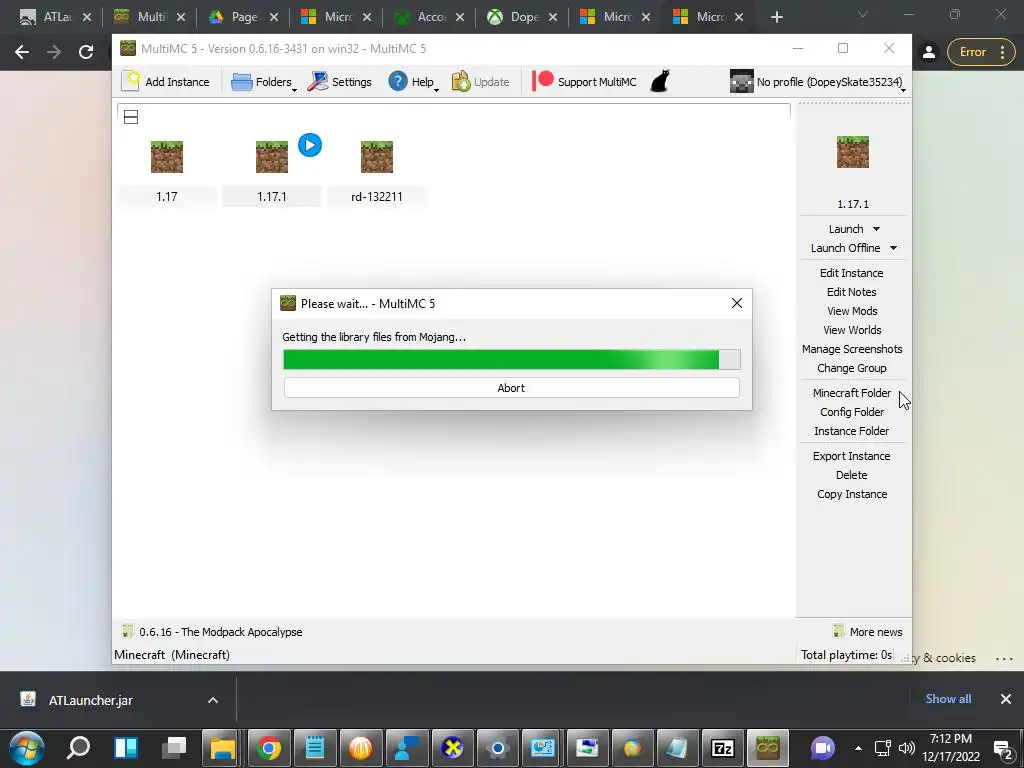Image resolution: width=1024 pixels, height=768 pixels.
Task: Click the browser back arrow
Action: pos(22,52)
